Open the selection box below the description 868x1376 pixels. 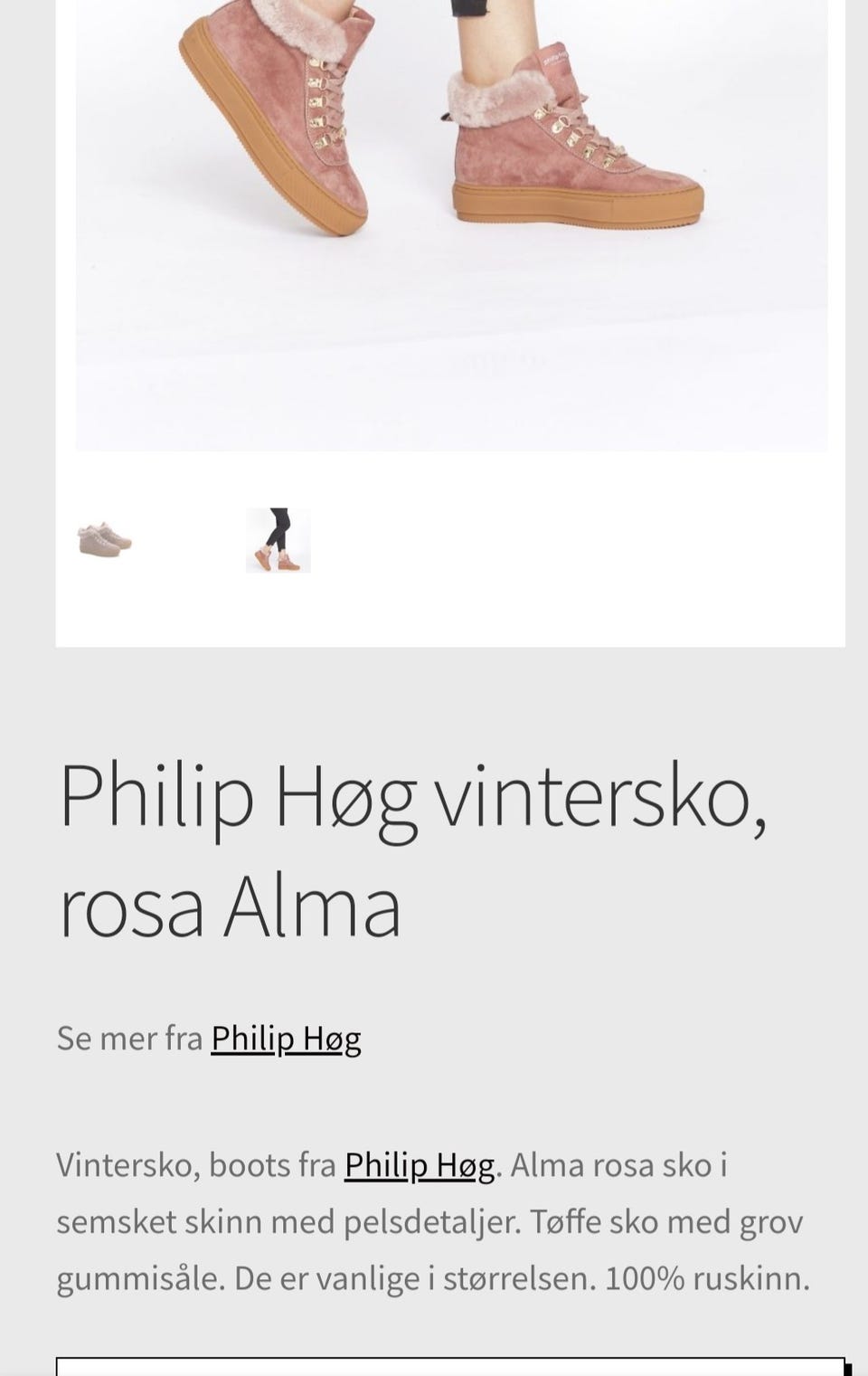[x=450, y=1366]
